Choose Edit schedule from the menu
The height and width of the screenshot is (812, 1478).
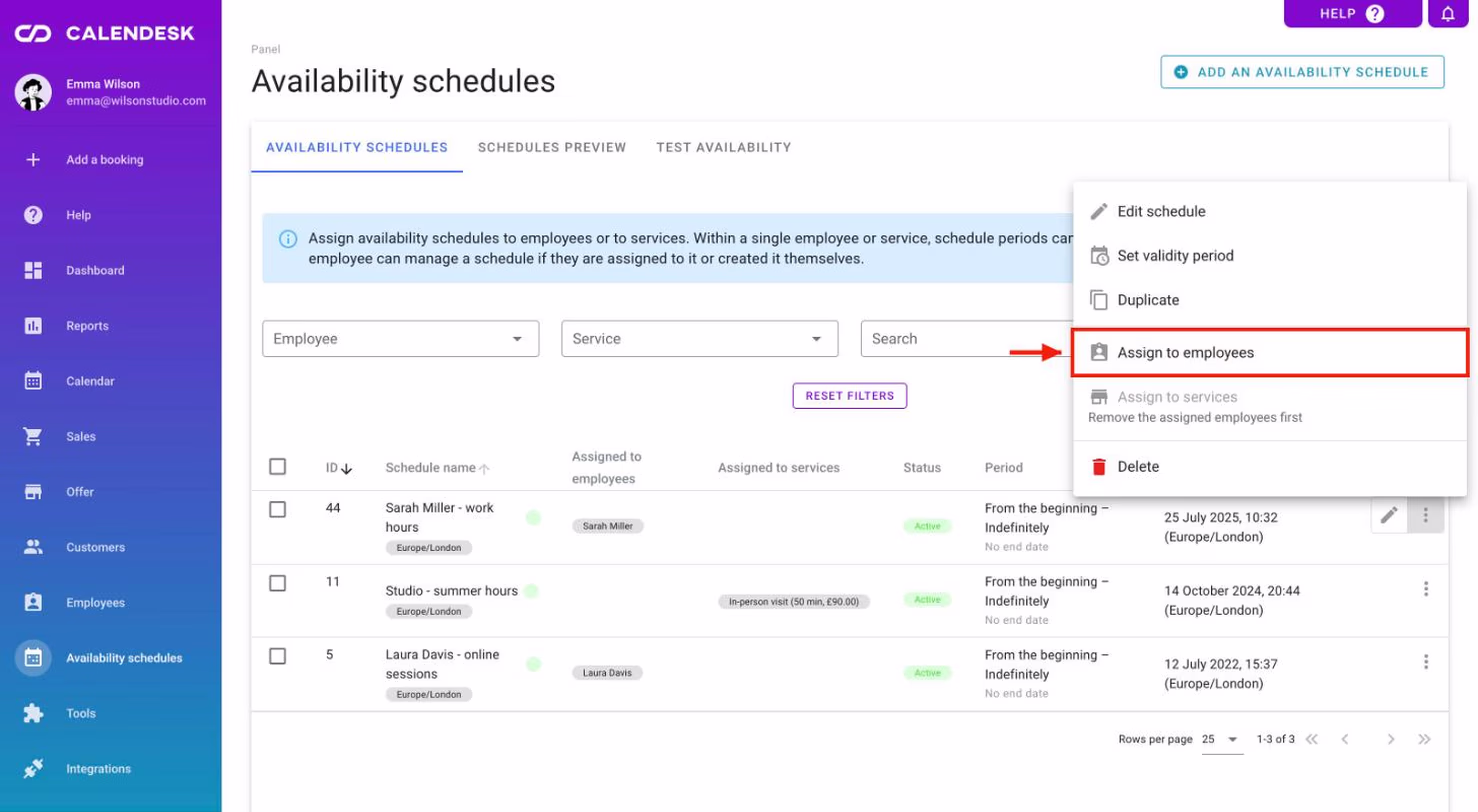pyautogui.click(x=1269, y=212)
